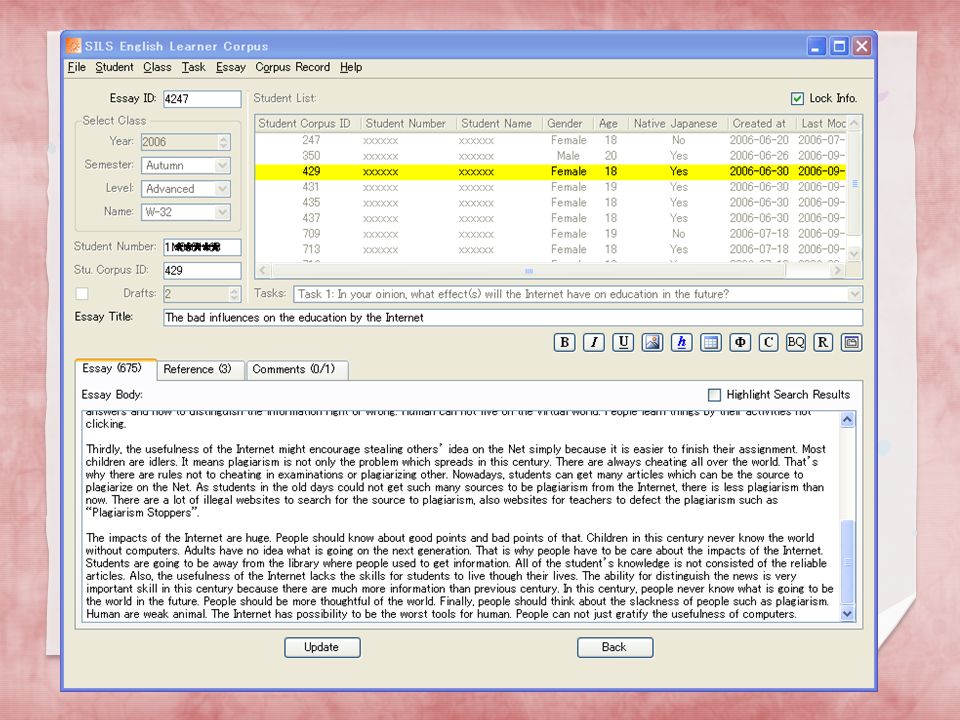Click student list horizontal scroll-left arrow
Image resolution: width=960 pixels, height=720 pixels.
[x=263, y=270]
